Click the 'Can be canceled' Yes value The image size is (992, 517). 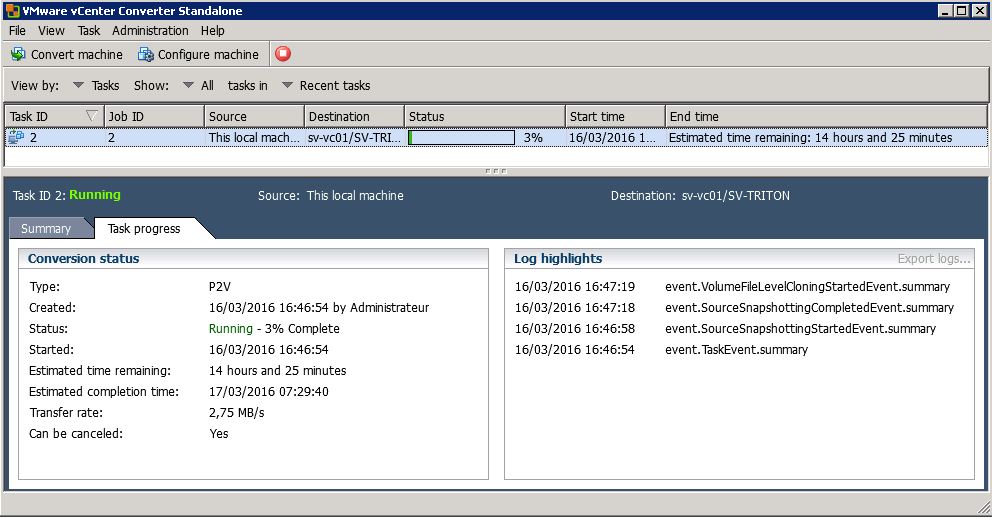click(x=218, y=433)
